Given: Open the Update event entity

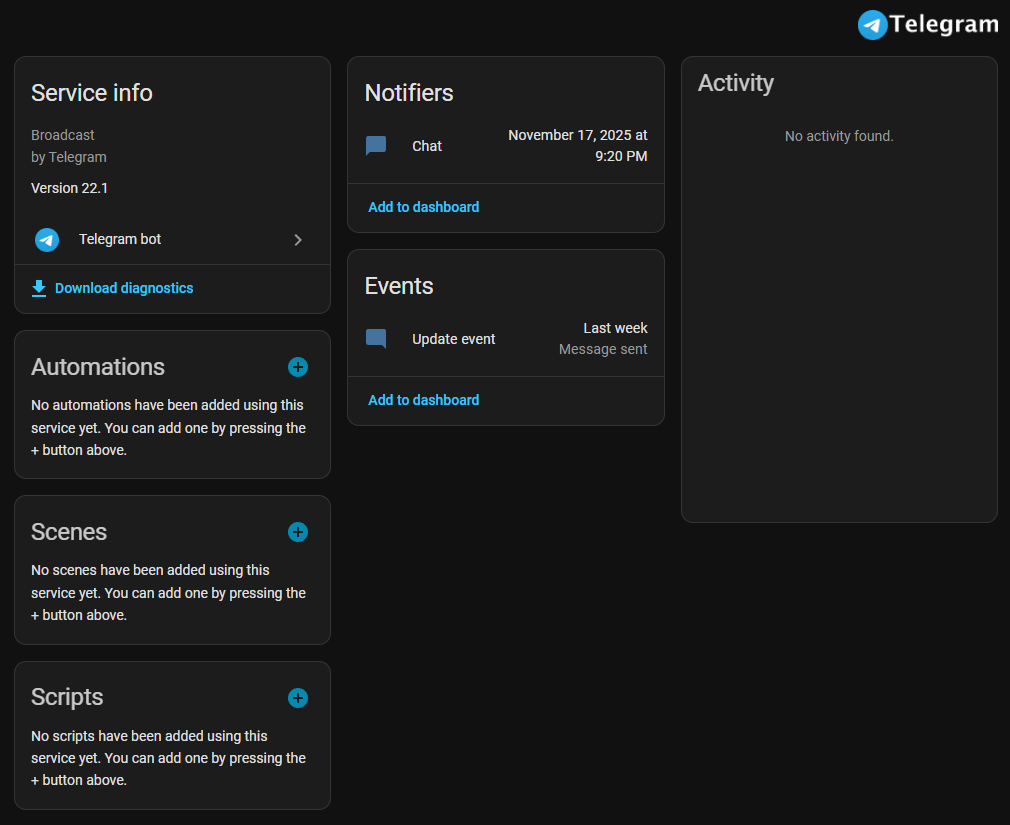Looking at the screenshot, I should point(454,339).
